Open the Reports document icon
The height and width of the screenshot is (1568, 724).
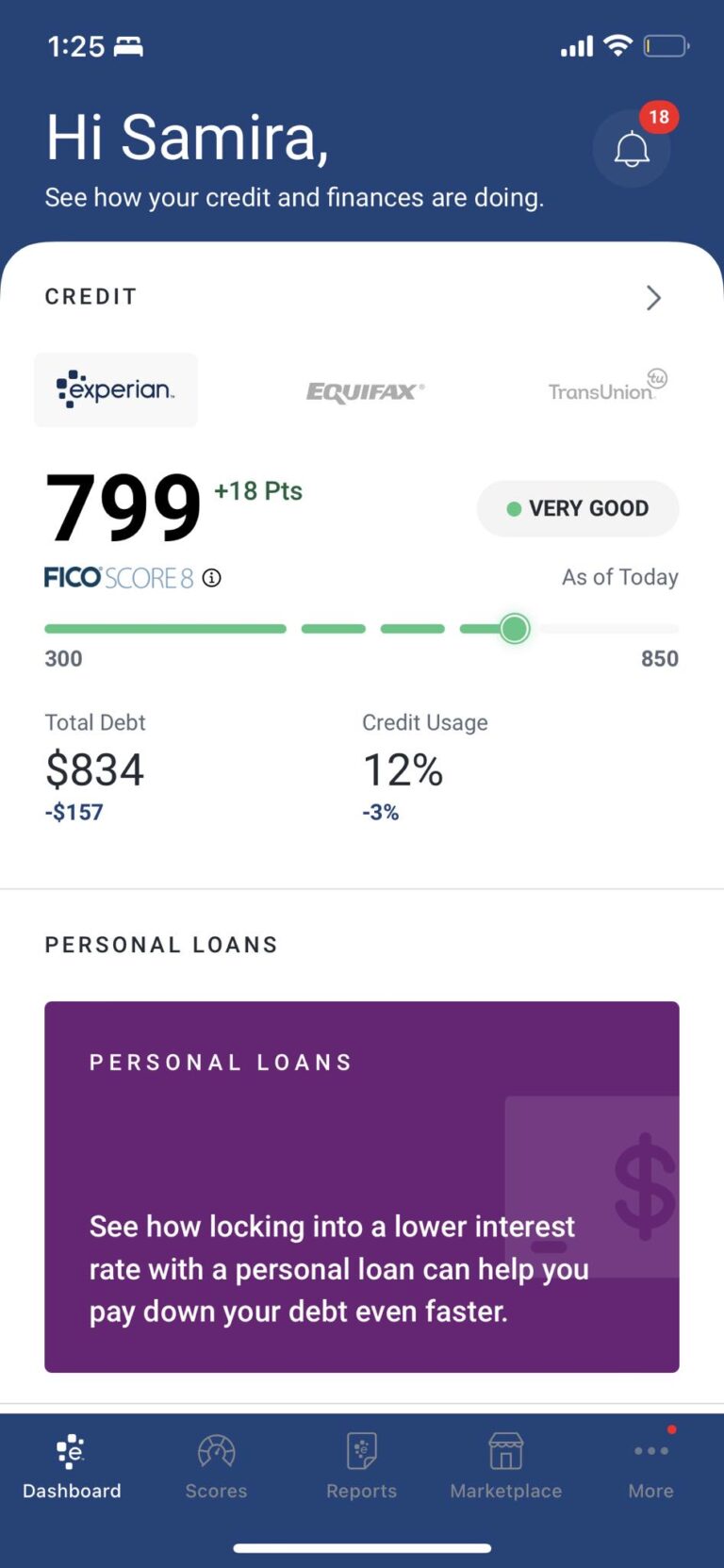361,1451
